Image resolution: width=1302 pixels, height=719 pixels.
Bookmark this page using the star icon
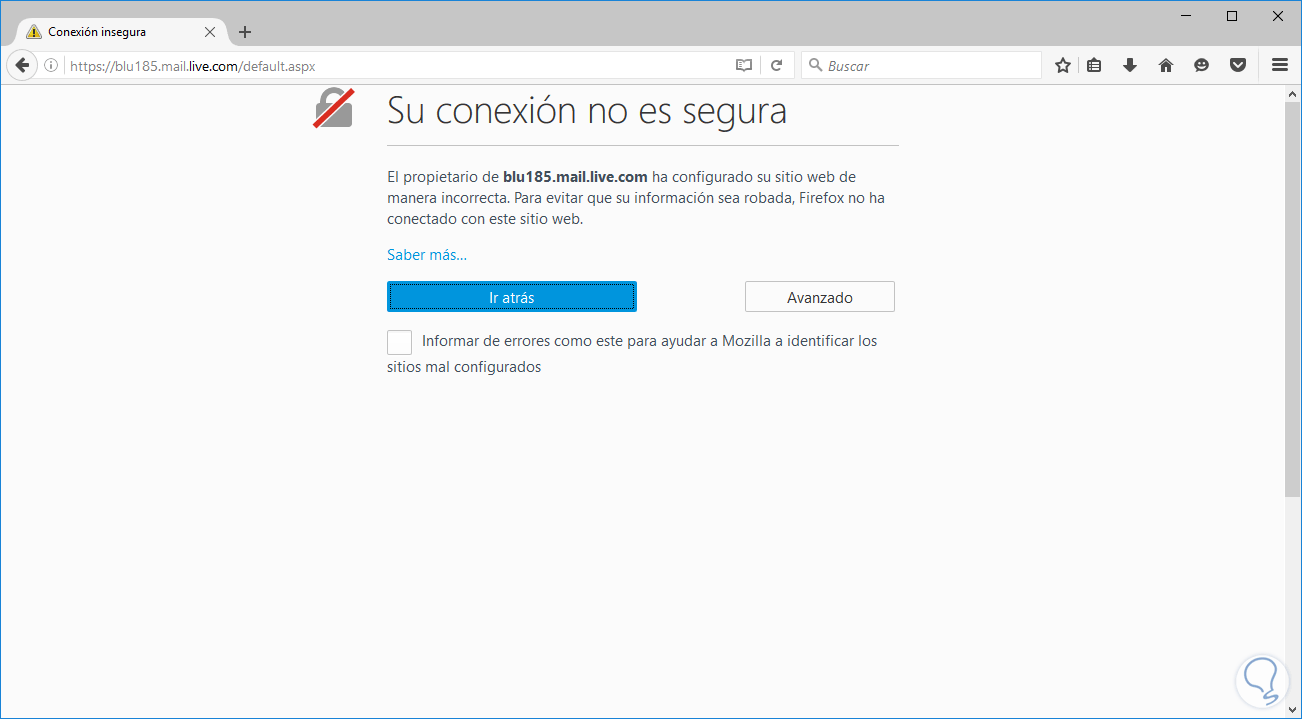click(1063, 66)
